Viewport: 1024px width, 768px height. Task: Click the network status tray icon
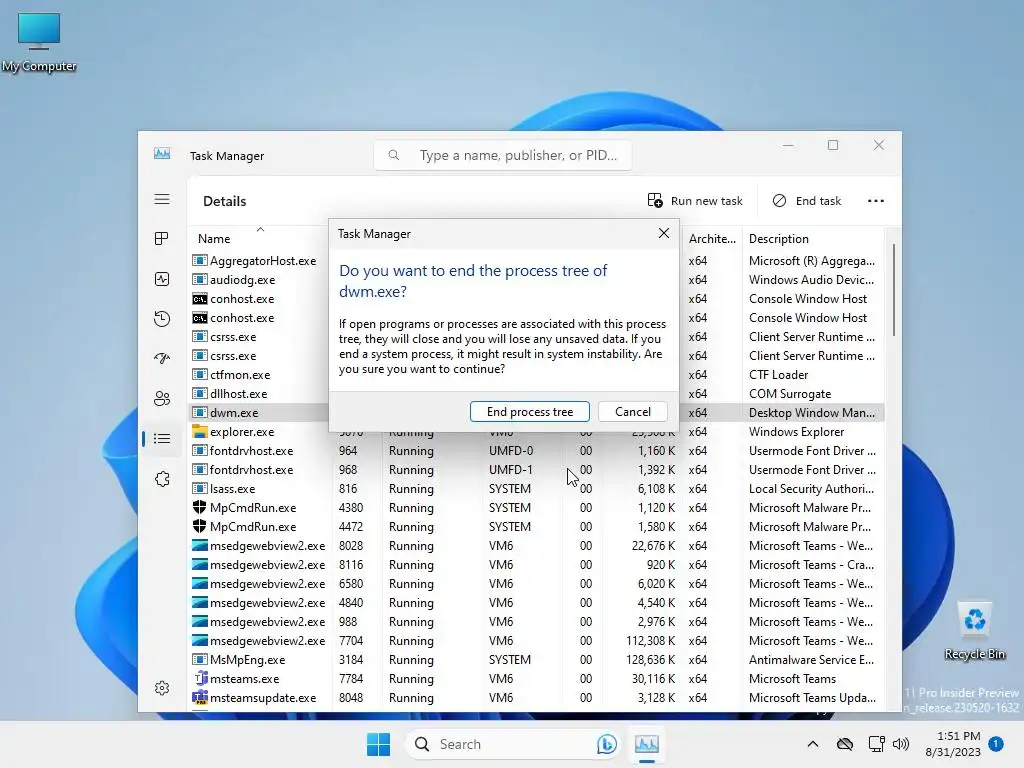click(x=876, y=744)
